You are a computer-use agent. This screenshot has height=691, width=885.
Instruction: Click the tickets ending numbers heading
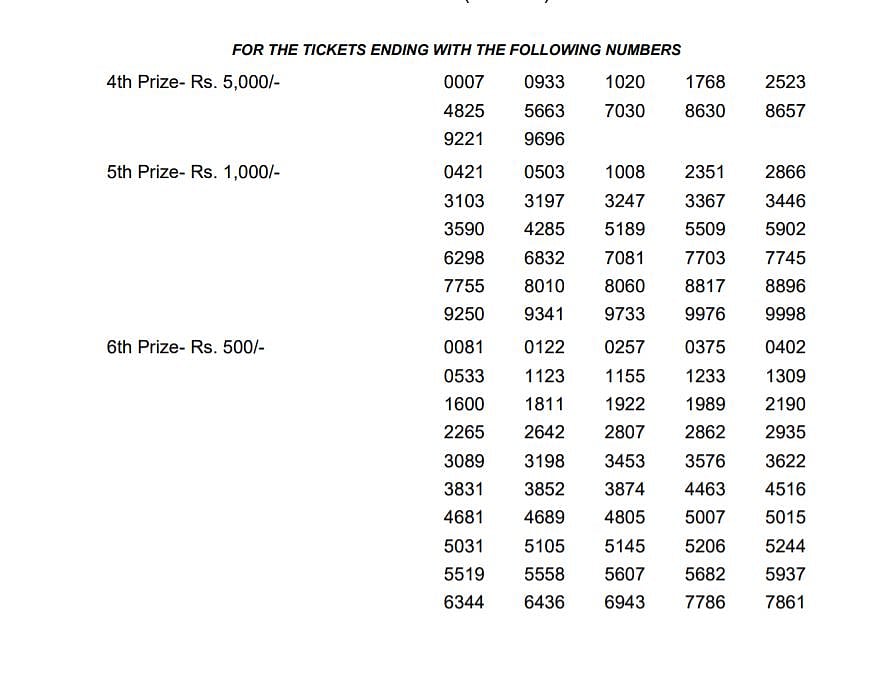click(x=456, y=49)
